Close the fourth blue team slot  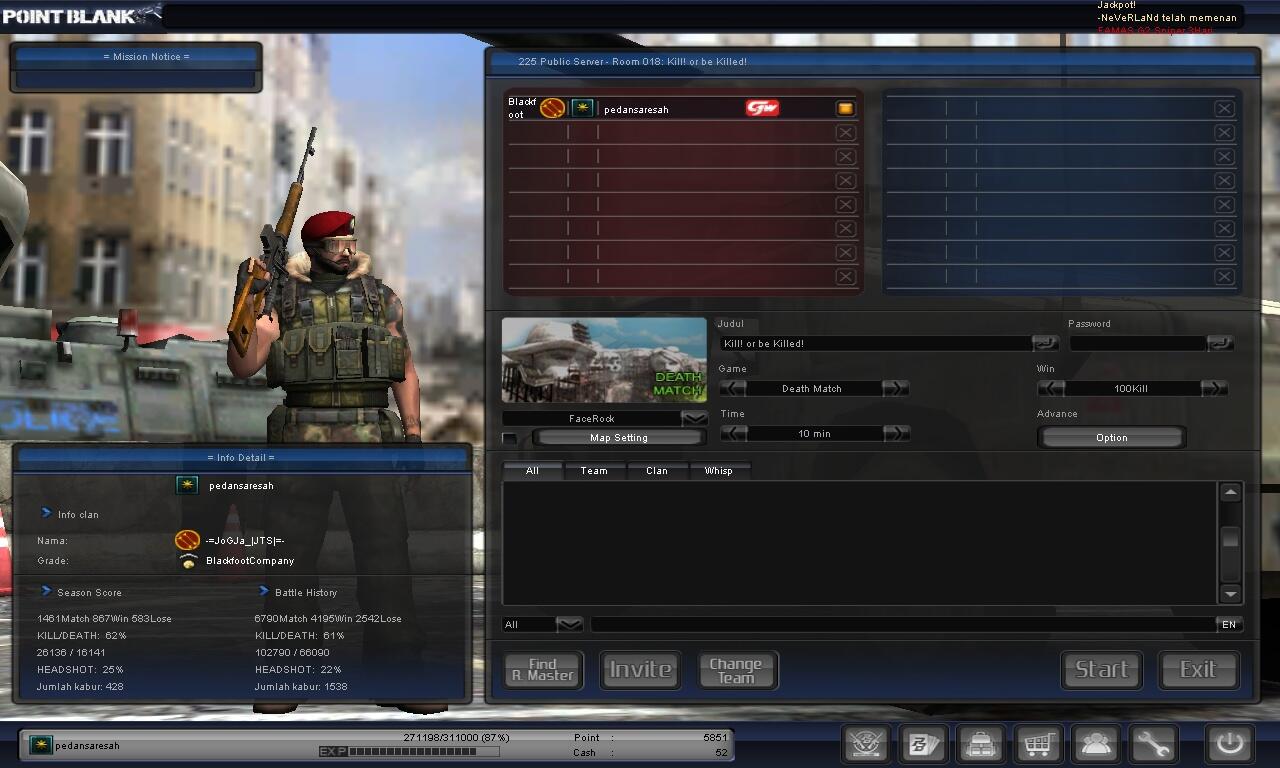(x=1224, y=180)
